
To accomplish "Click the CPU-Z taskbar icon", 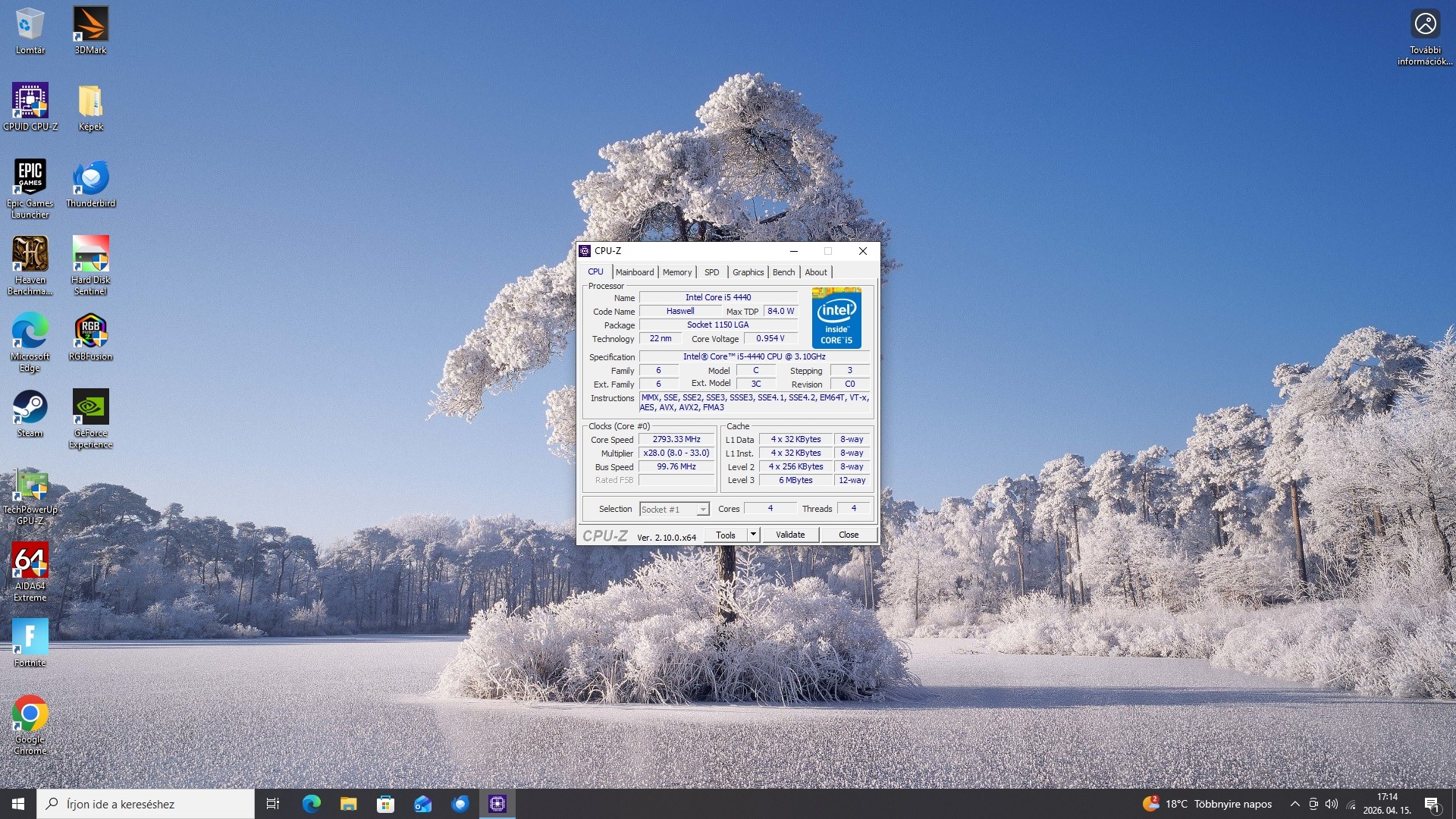I will [497, 804].
